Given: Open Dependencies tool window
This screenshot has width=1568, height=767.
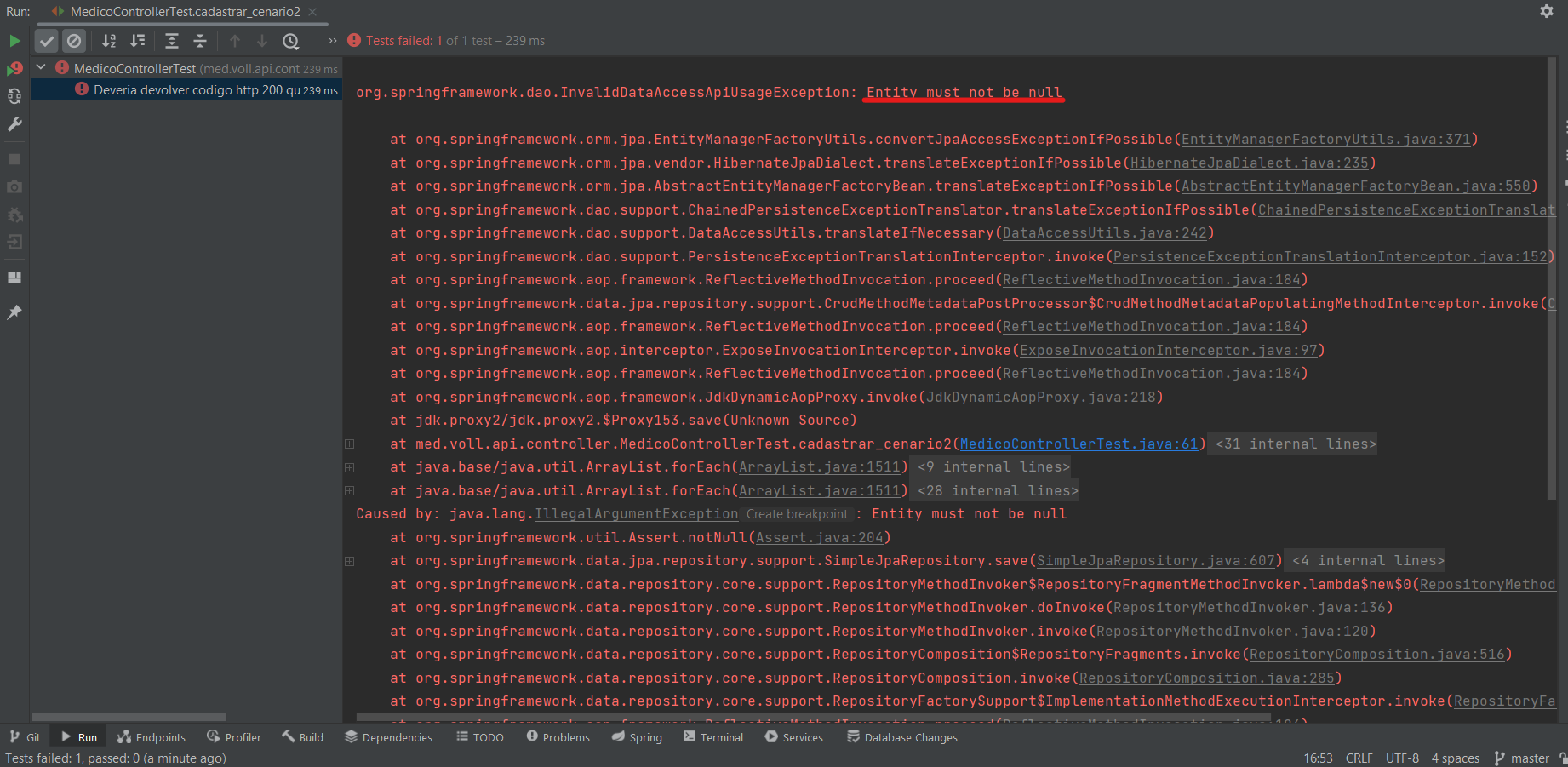Looking at the screenshot, I should point(388,737).
